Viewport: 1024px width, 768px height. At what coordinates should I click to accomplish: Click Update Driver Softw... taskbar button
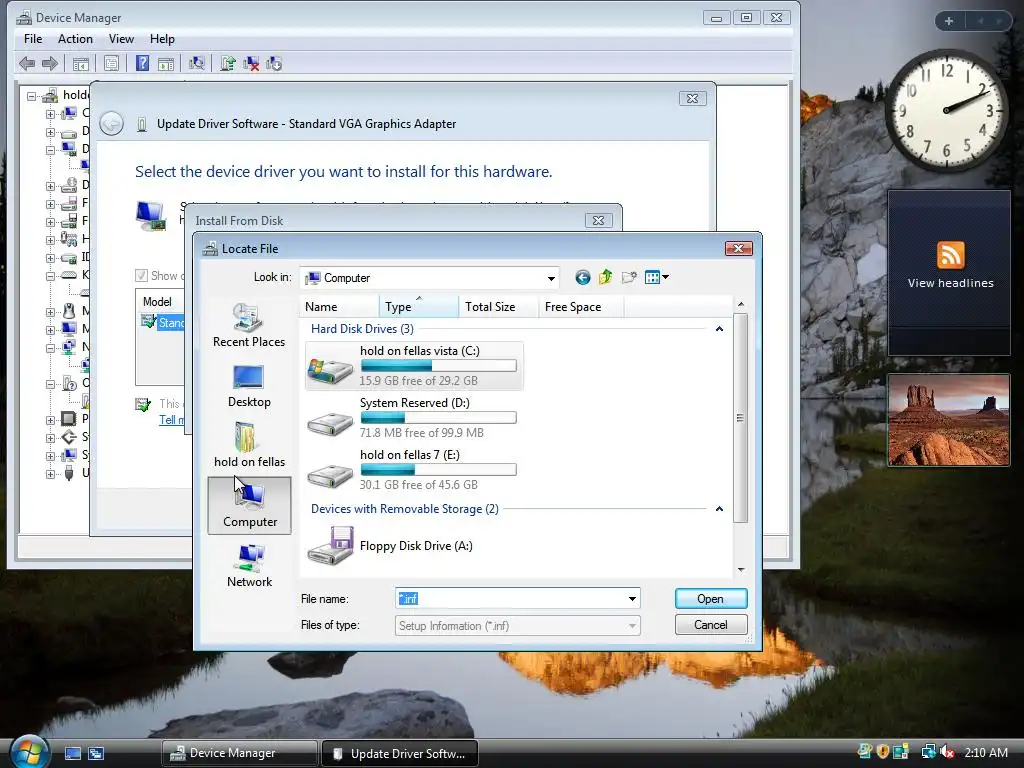pos(400,754)
